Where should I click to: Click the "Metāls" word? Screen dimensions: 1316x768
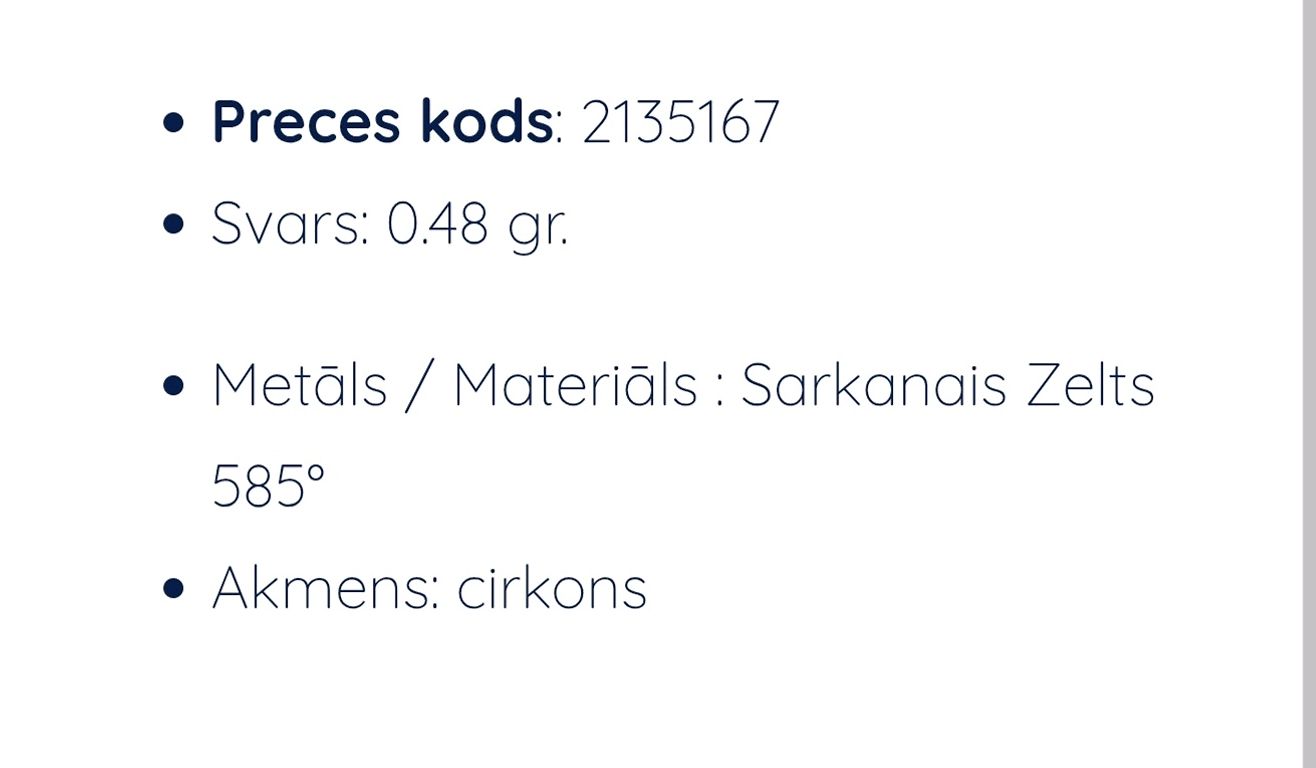299,384
